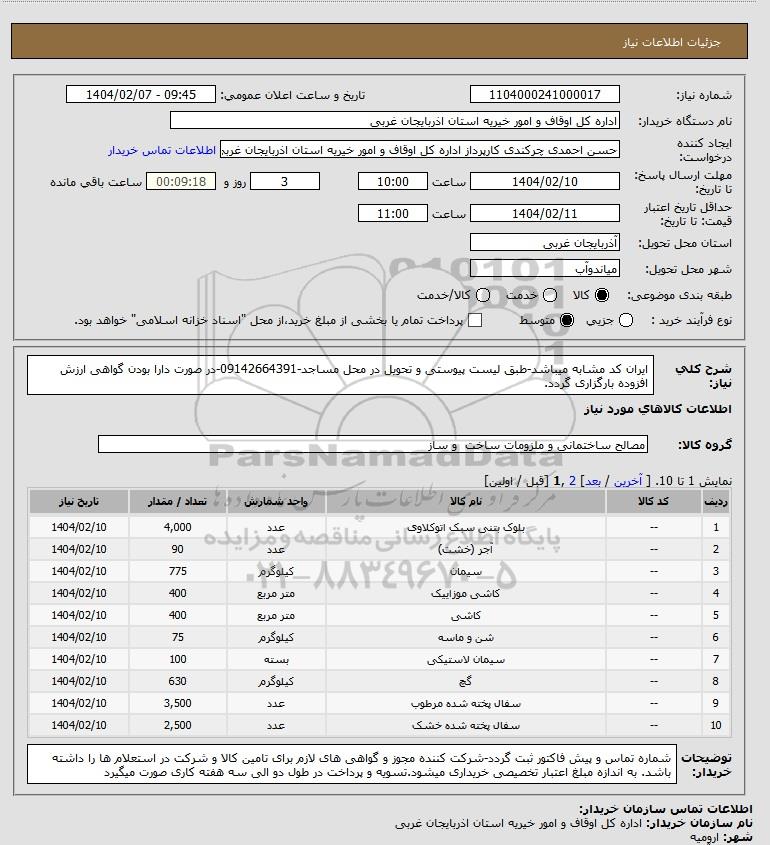Click the تاریخ نیاز column header
Screen dimensions: 770x845
point(79,501)
